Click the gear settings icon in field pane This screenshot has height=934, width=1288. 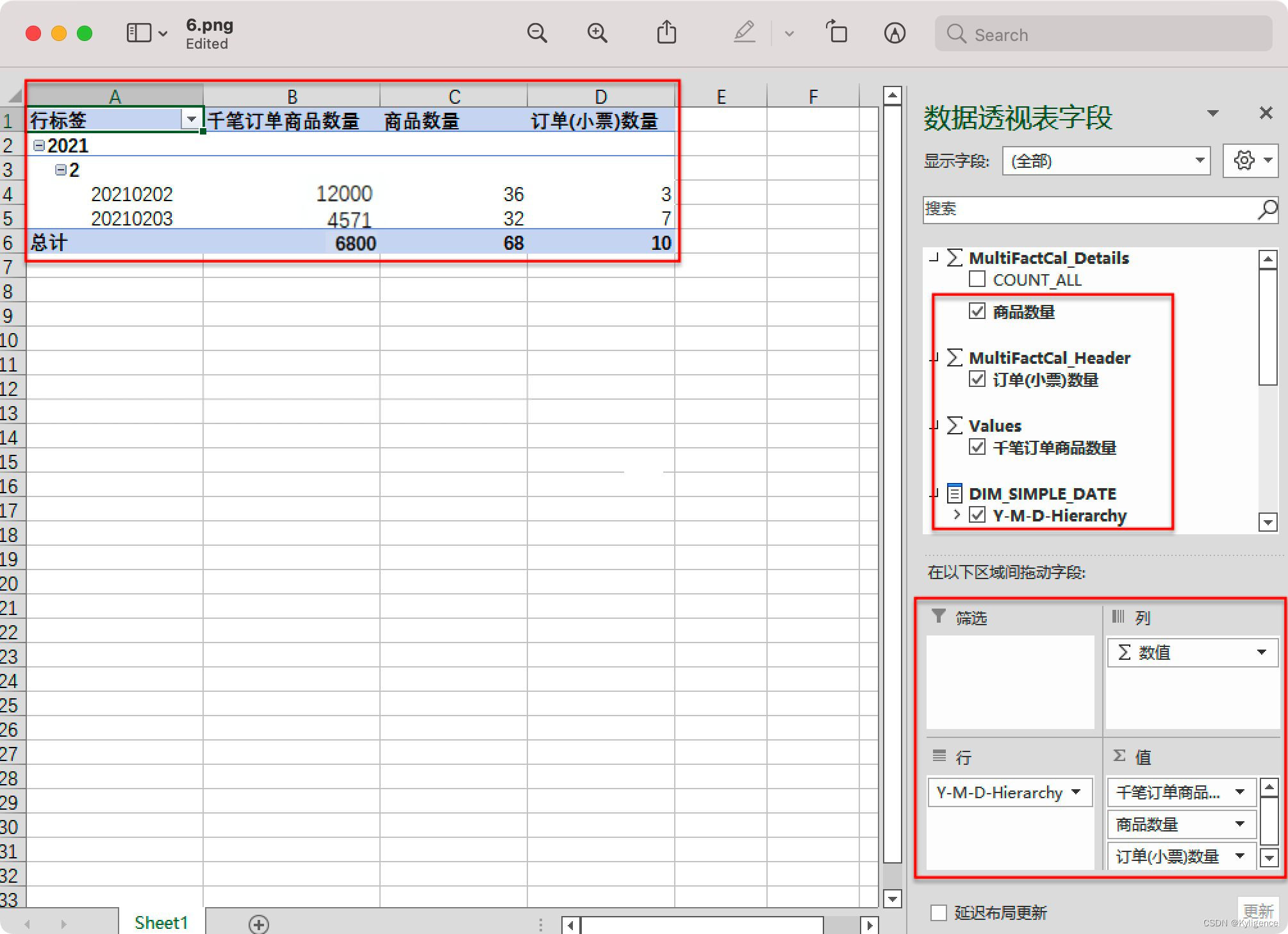[x=1244, y=160]
